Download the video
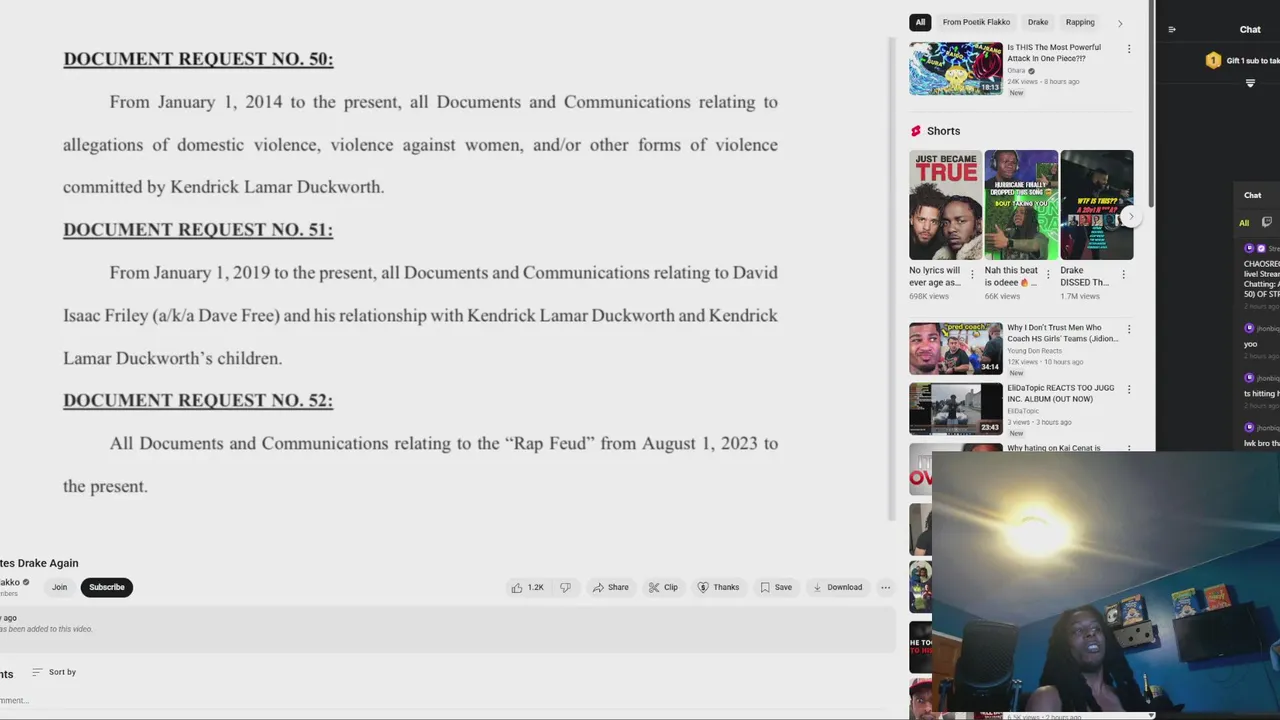 837,587
